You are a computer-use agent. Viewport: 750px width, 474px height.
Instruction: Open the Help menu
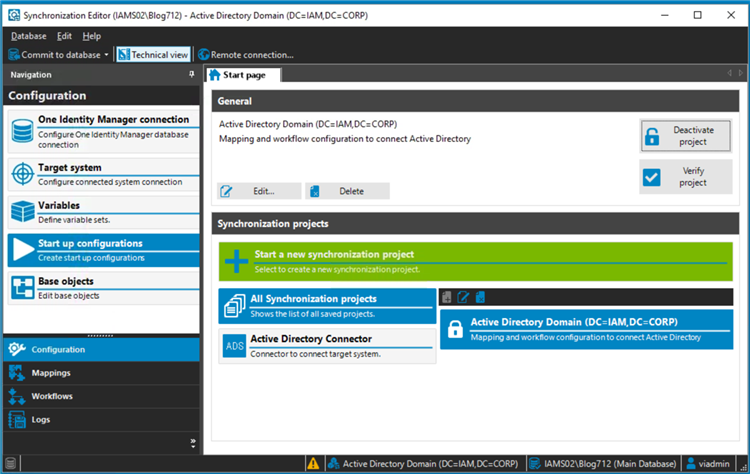[x=91, y=36]
